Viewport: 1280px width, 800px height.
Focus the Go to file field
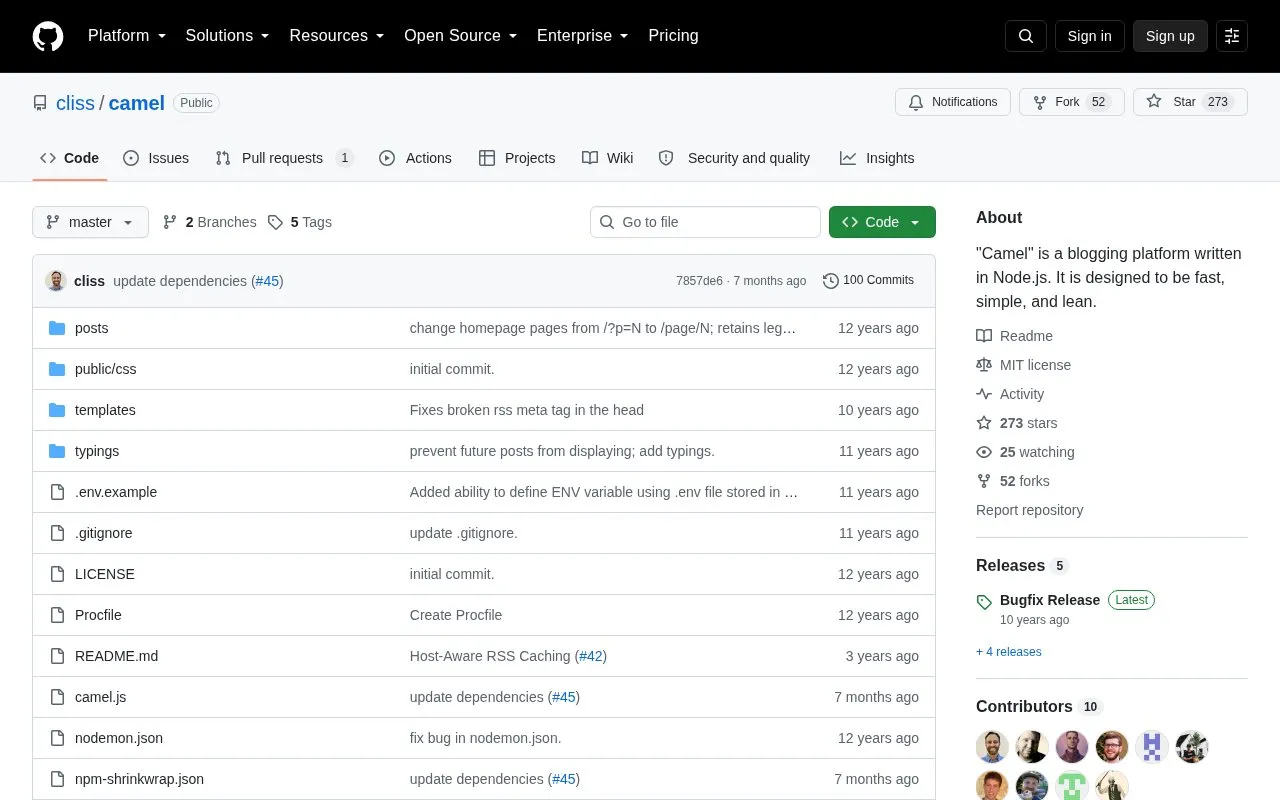coord(705,222)
